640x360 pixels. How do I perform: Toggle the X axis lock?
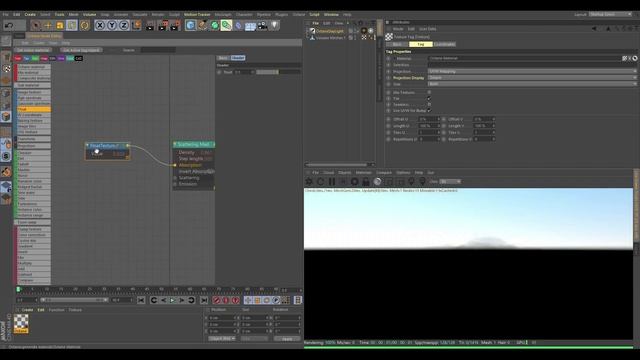point(100,25)
